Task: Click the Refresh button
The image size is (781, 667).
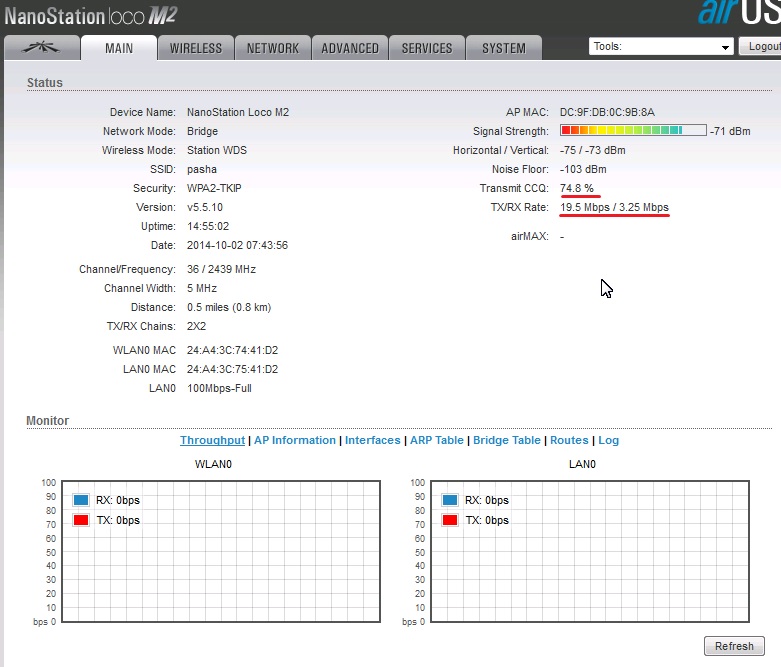Action: tap(734, 646)
